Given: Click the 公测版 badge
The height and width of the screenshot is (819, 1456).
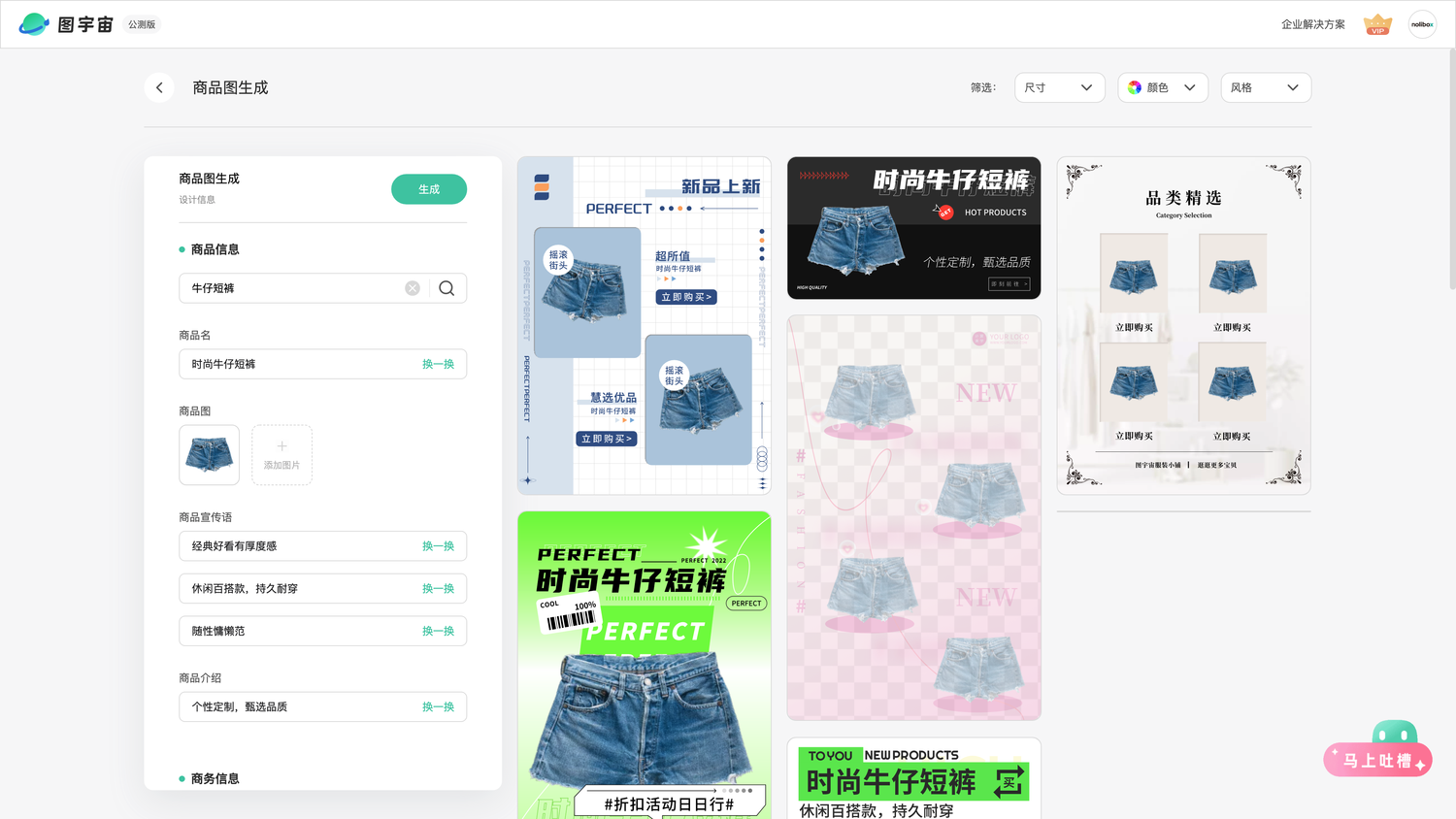Looking at the screenshot, I should point(142,24).
